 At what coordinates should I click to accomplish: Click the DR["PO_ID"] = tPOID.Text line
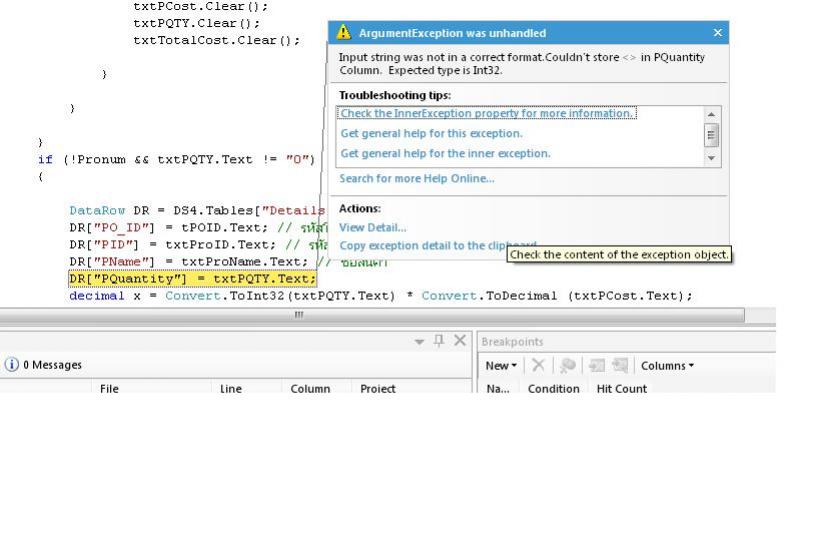tap(169, 228)
